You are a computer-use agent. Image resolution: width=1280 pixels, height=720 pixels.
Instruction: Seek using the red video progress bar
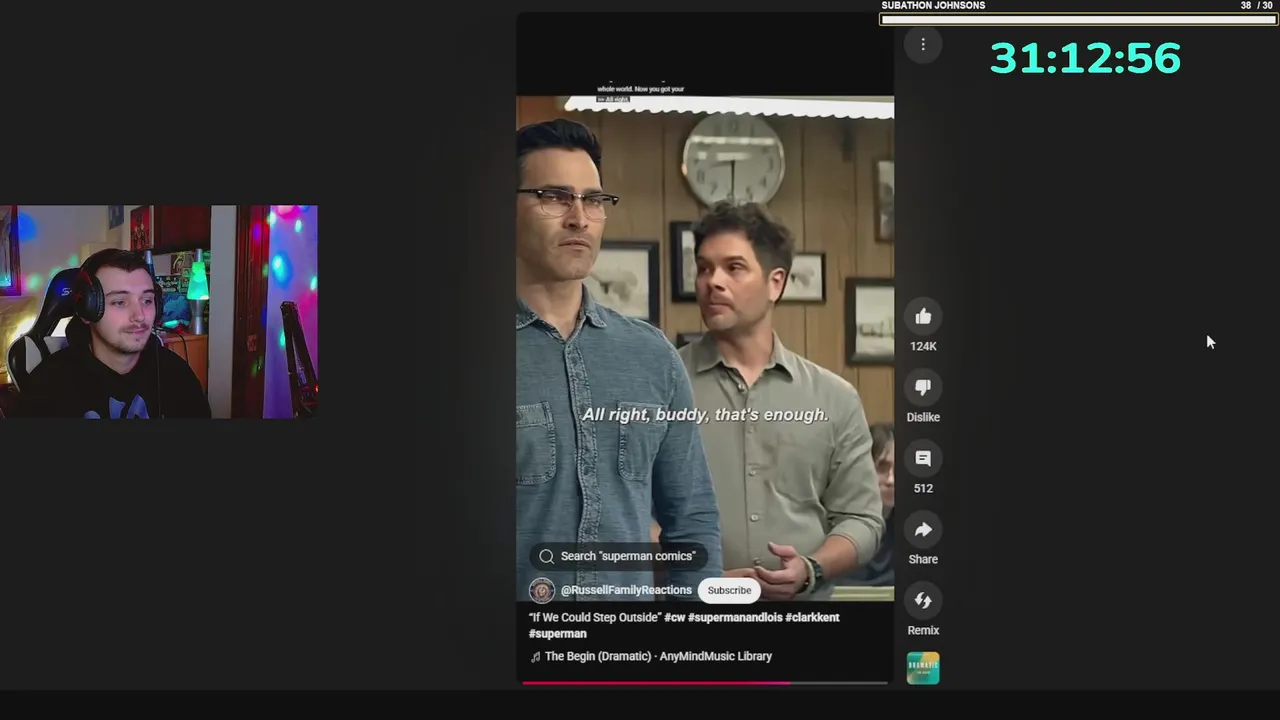pos(705,683)
